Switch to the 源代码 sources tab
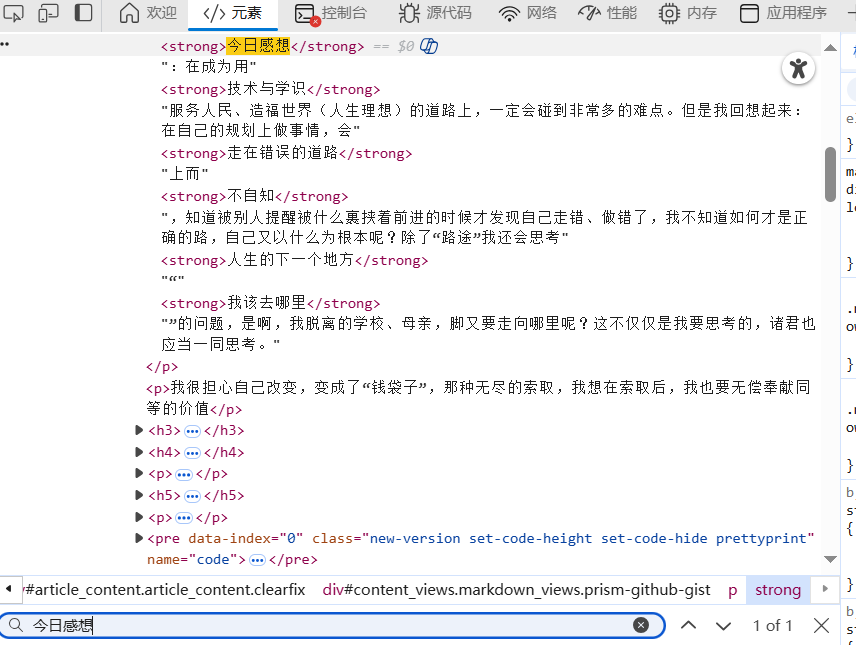The image size is (856, 645). 435,13
